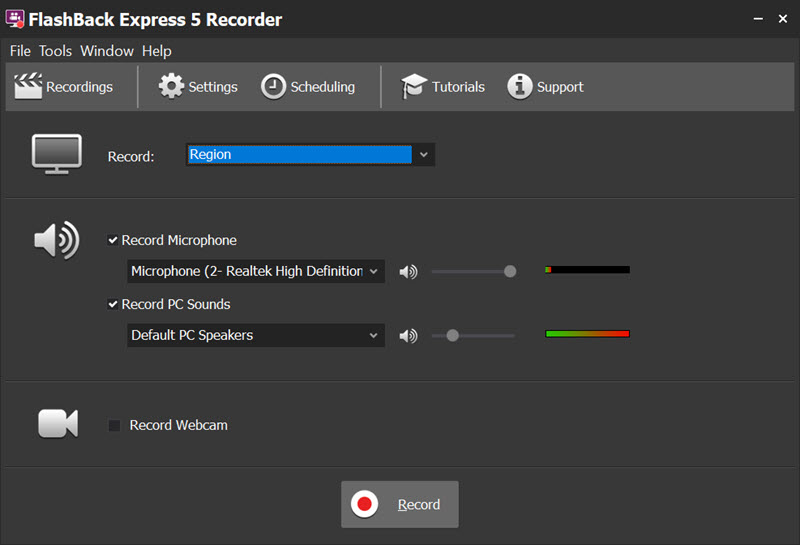800x545 pixels.
Task: Open the Window menu
Action: [107, 51]
